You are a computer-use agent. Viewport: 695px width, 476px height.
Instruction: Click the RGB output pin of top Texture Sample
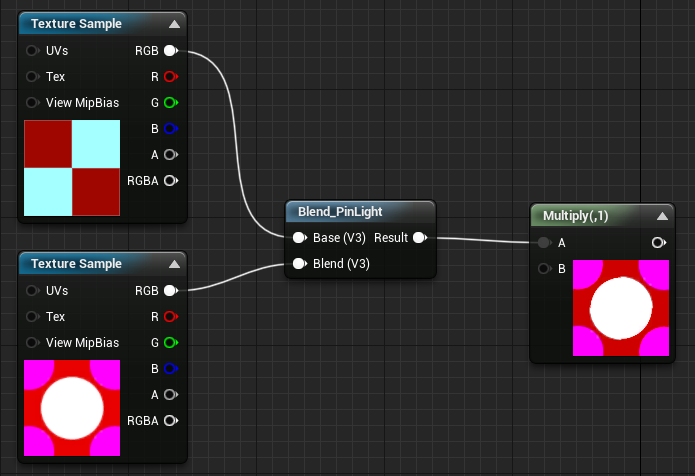pos(171,51)
